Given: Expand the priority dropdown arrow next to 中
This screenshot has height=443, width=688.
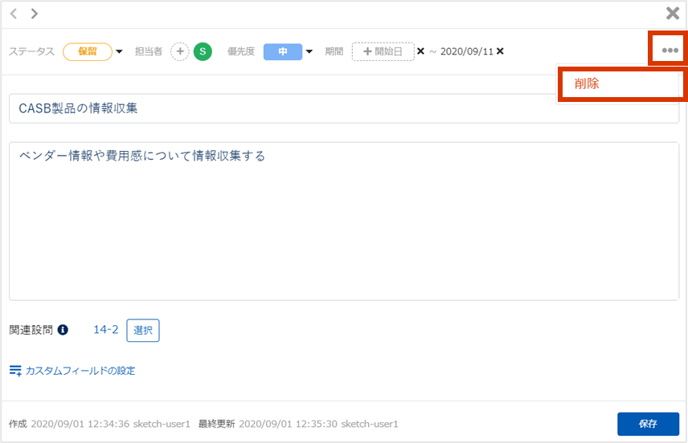Looking at the screenshot, I should [x=310, y=51].
